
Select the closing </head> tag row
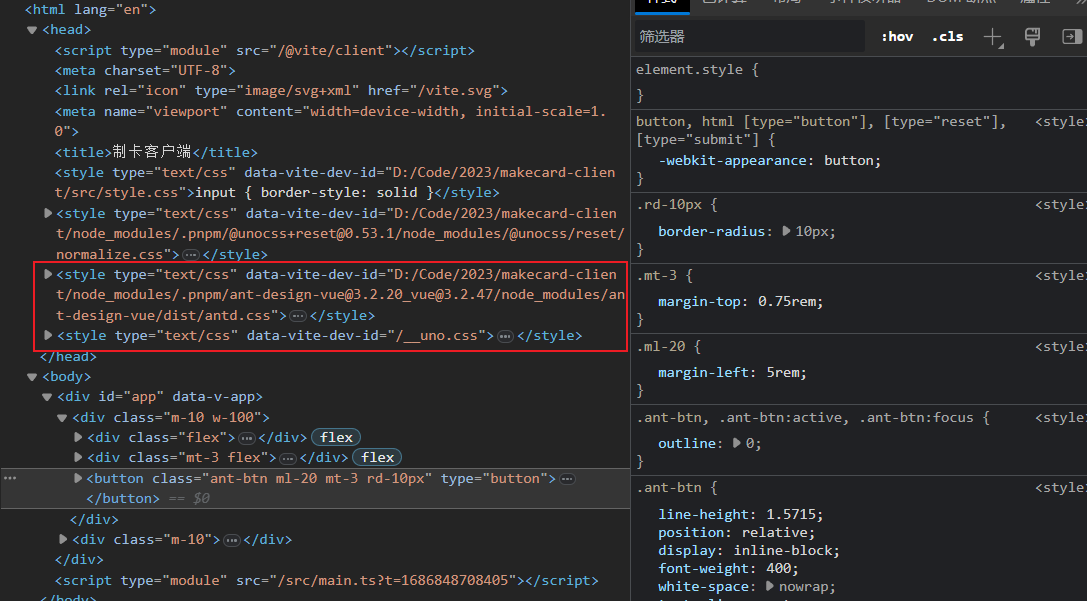[x=68, y=356]
